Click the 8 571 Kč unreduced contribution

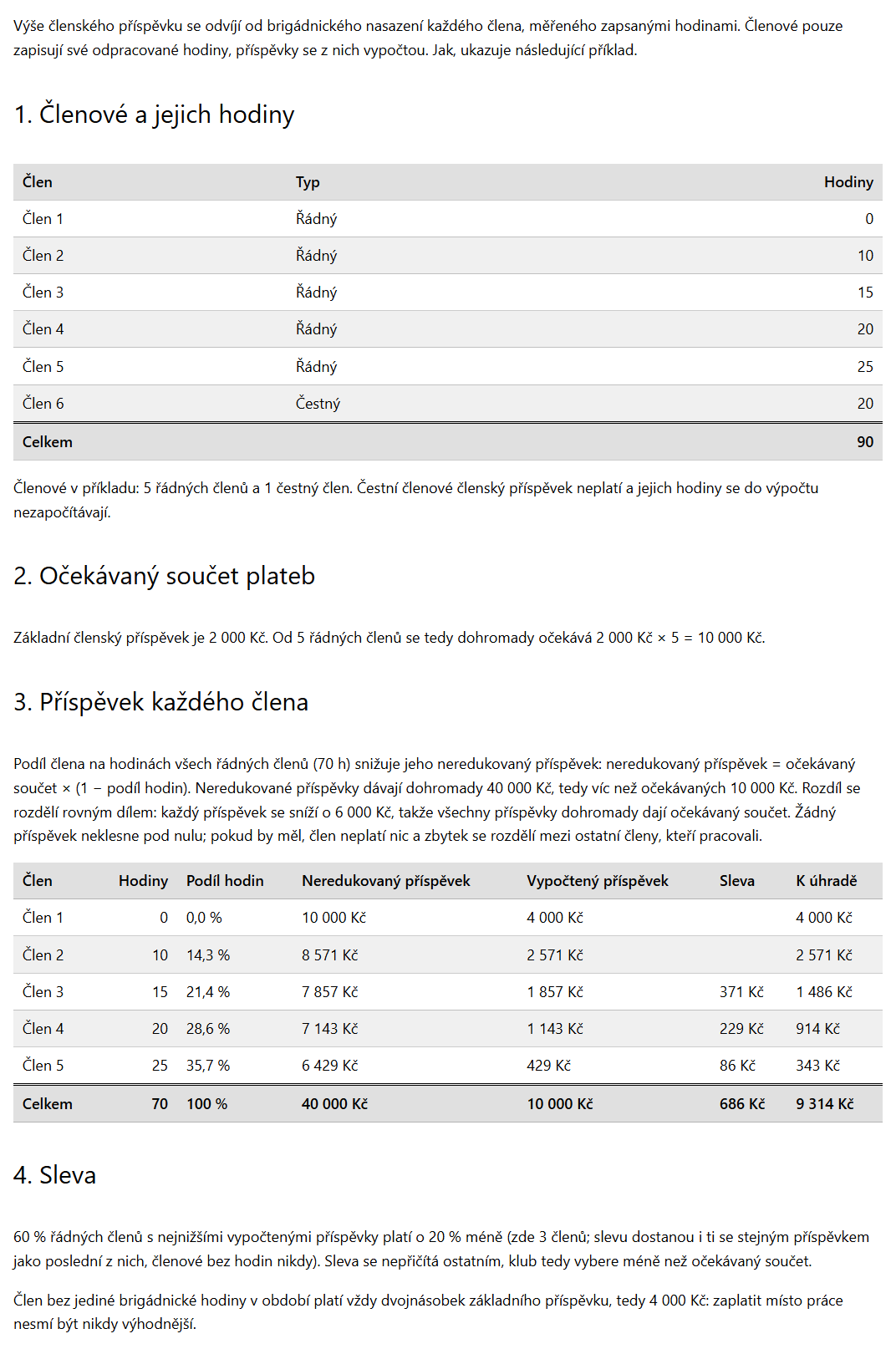point(329,955)
